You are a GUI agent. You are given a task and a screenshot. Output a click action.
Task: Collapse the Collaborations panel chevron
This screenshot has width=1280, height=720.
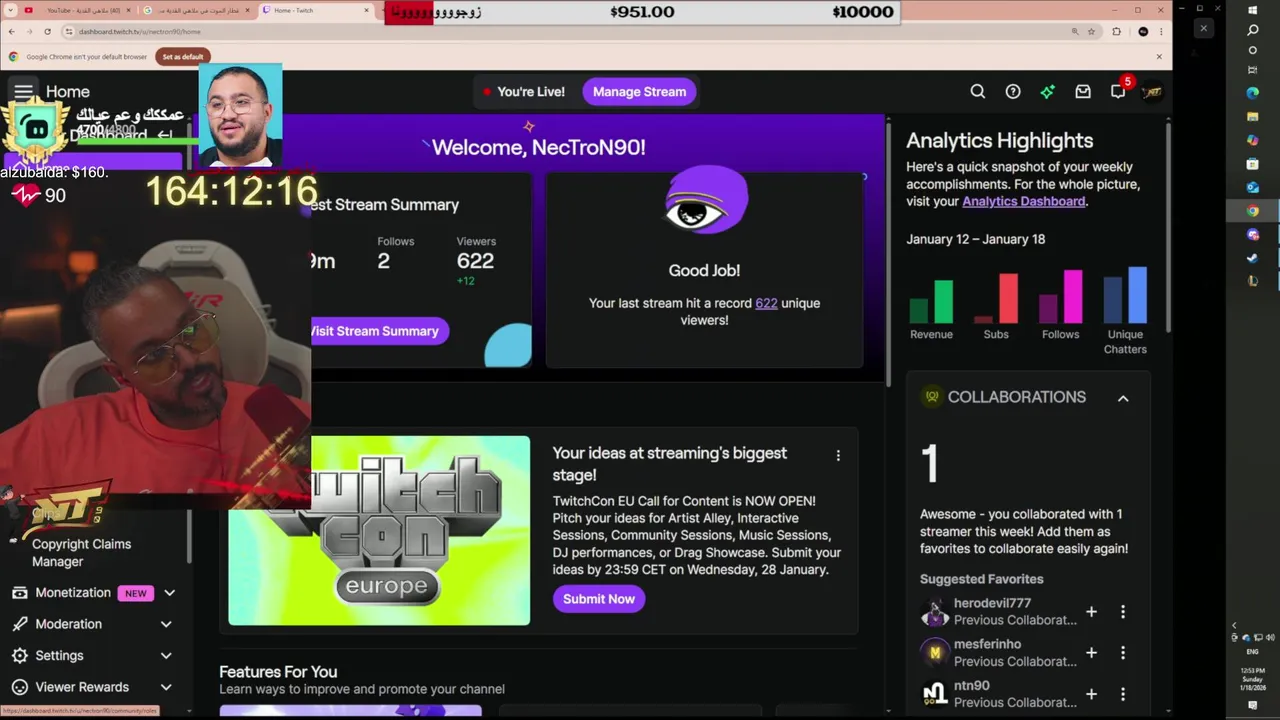1123,398
